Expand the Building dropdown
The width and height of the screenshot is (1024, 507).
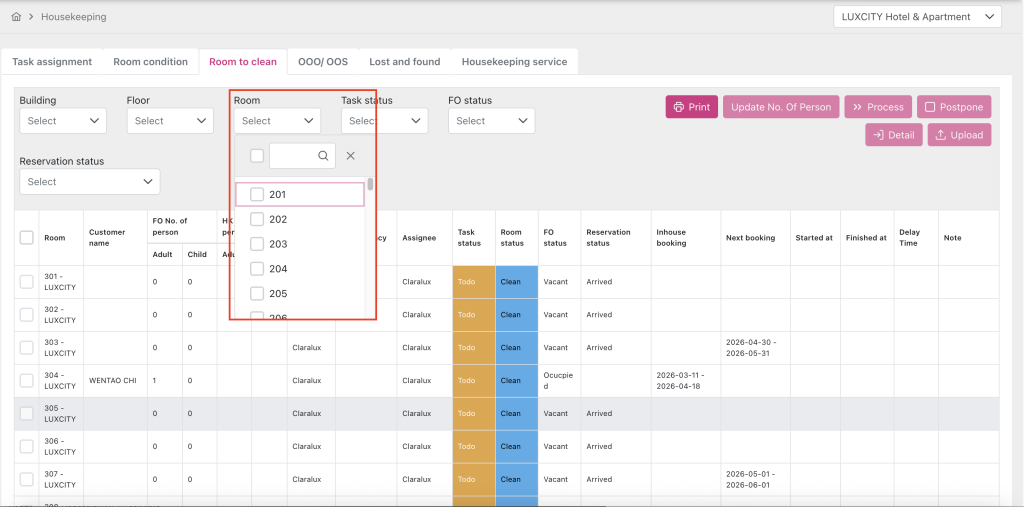click(x=62, y=121)
